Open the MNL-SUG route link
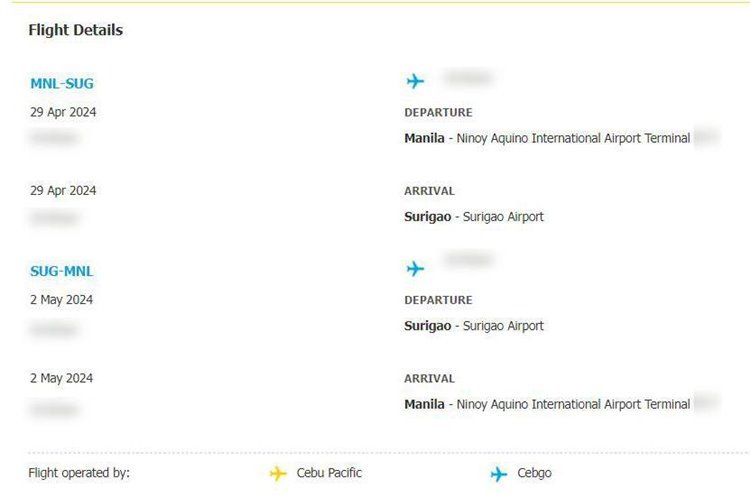The height and width of the screenshot is (497, 750). click(x=62, y=84)
